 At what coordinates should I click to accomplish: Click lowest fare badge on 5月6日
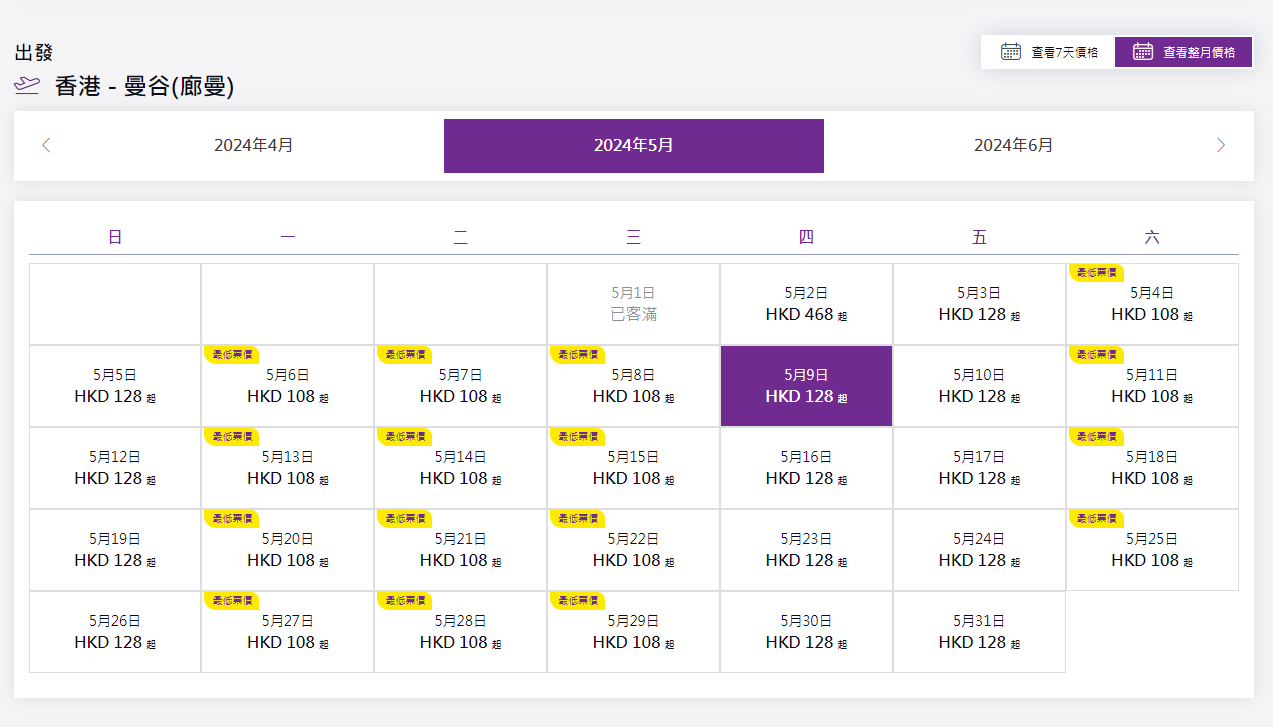[231, 354]
